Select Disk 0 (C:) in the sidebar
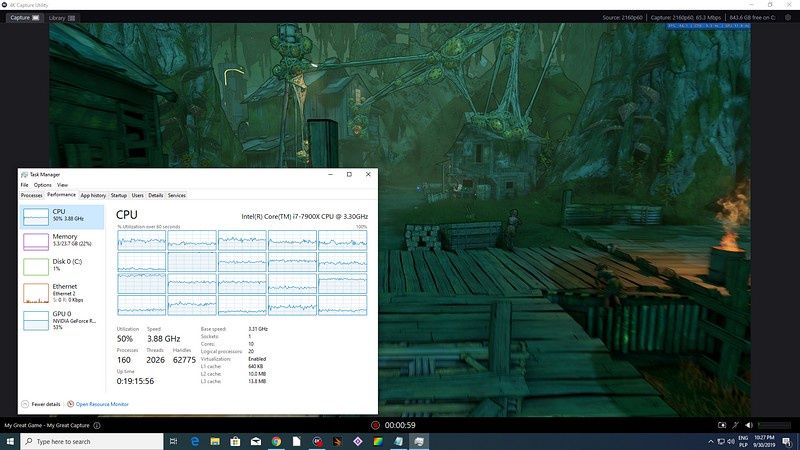Image resolution: width=800 pixels, height=450 pixels. point(62,266)
